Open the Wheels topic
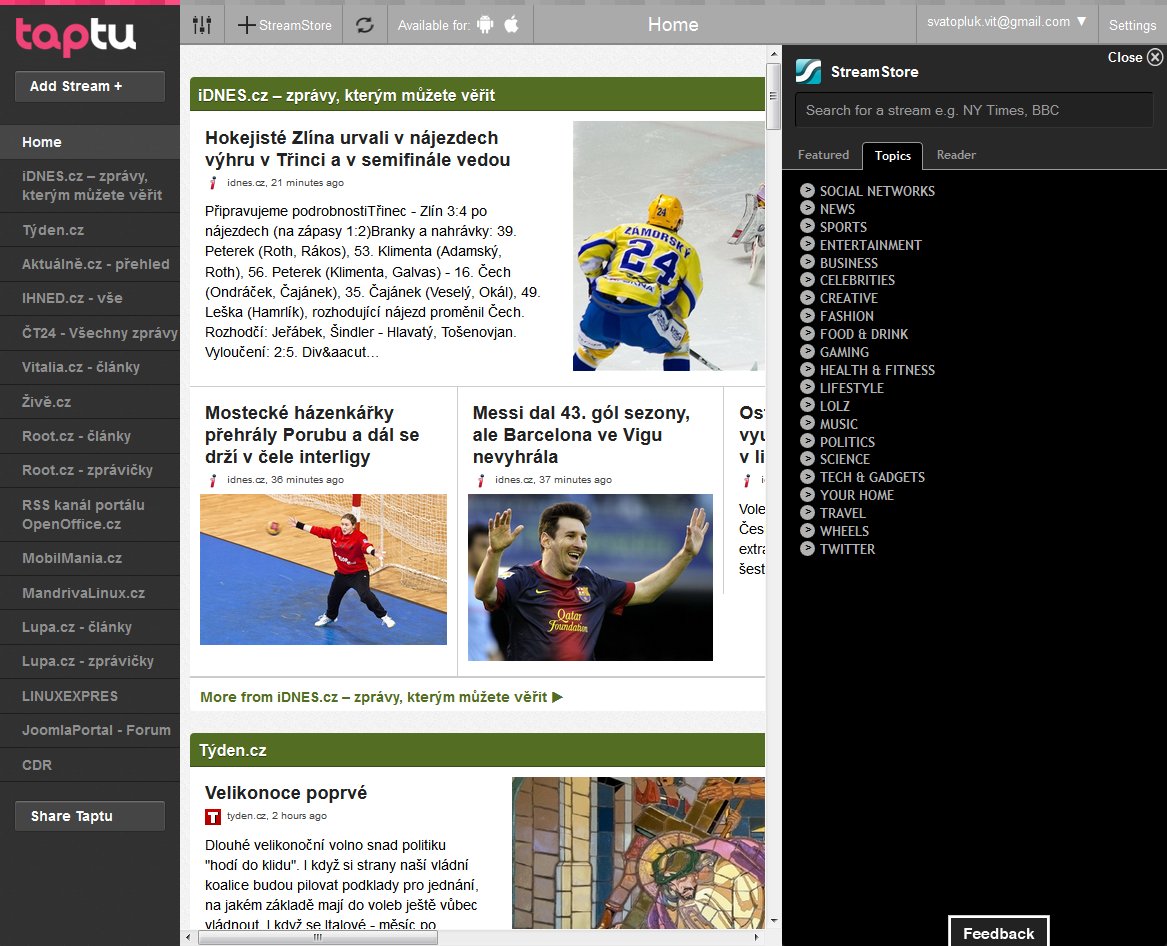Image resolution: width=1167 pixels, height=946 pixels. pyautogui.click(x=844, y=531)
